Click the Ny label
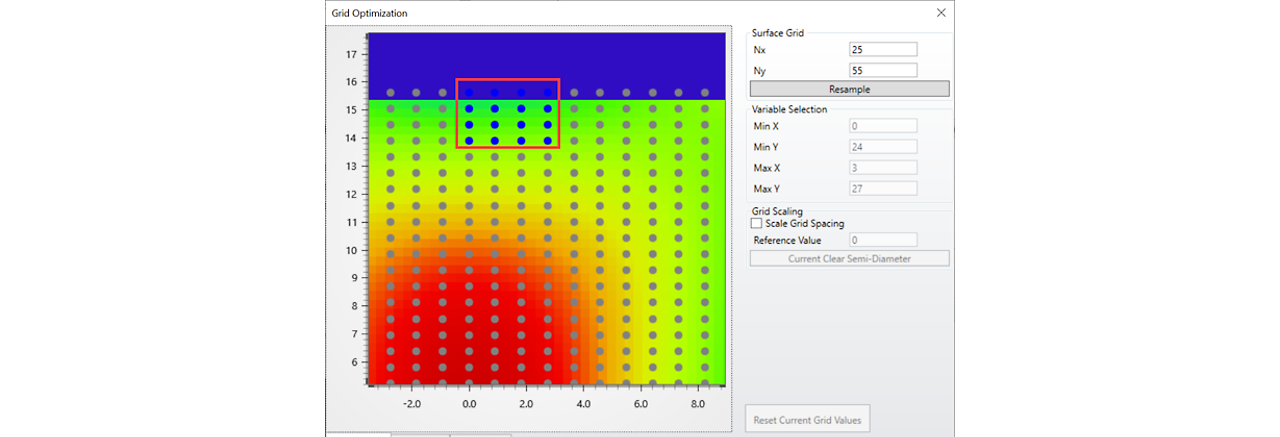This screenshot has height=437, width=1280. click(759, 70)
